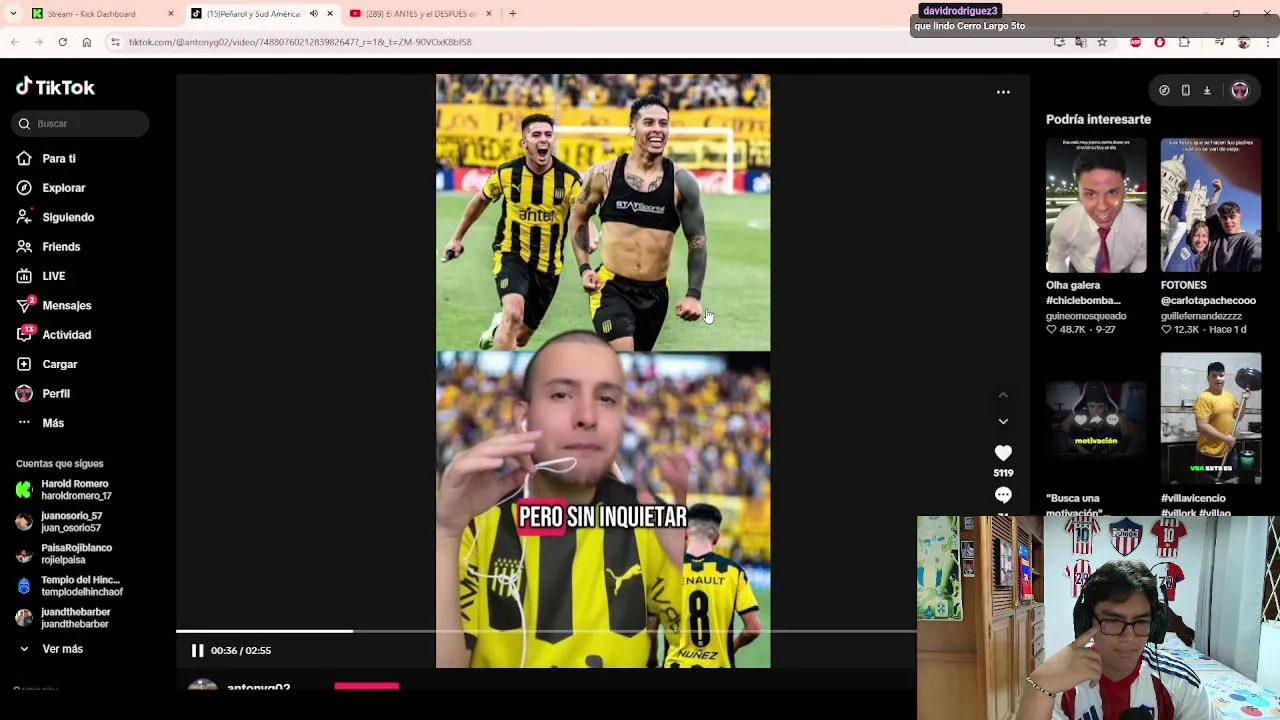This screenshot has height=720, width=1280.
Task: Open Adblock Plus extension
Action: point(1135,42)
